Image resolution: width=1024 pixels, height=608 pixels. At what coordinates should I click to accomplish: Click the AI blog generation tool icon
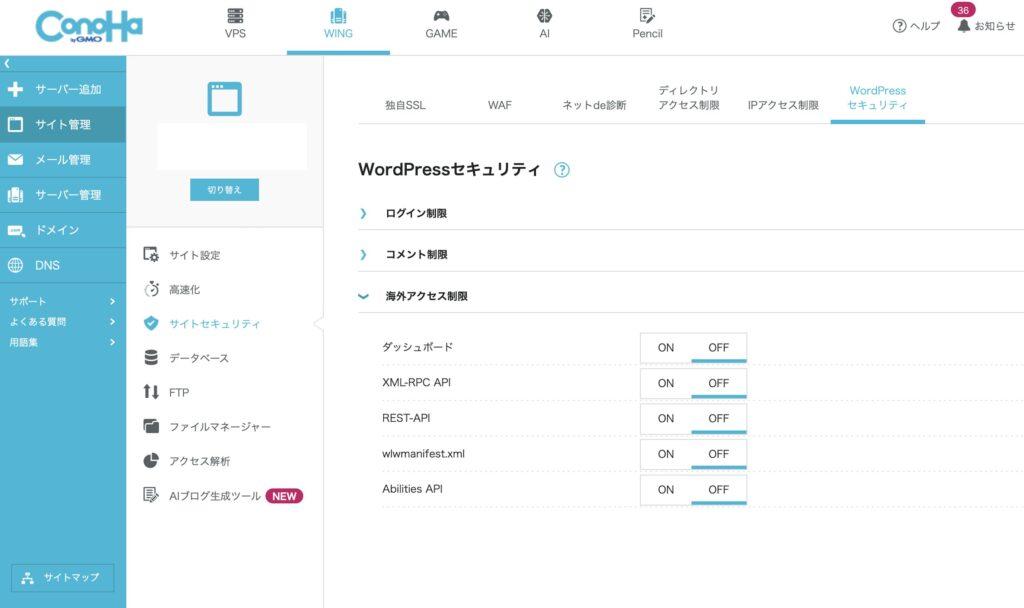click(151, 495)
